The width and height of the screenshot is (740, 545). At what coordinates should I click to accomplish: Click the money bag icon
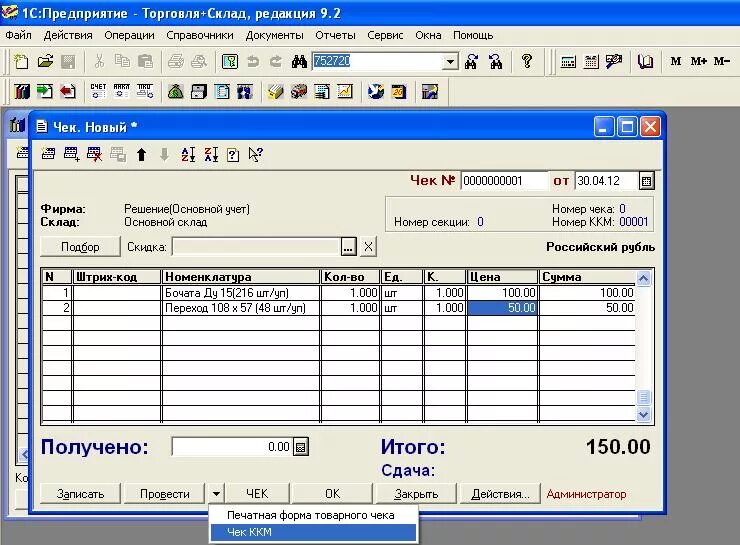click(x=176, y=91)
